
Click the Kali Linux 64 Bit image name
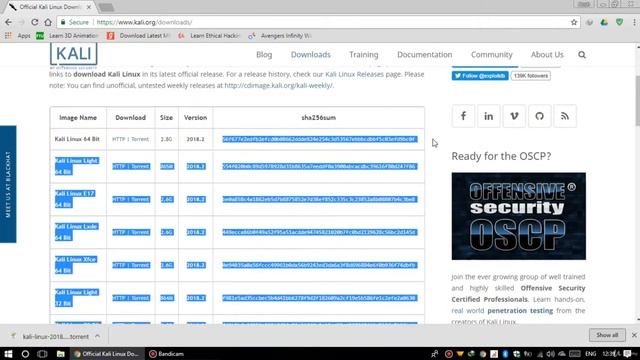77,139
